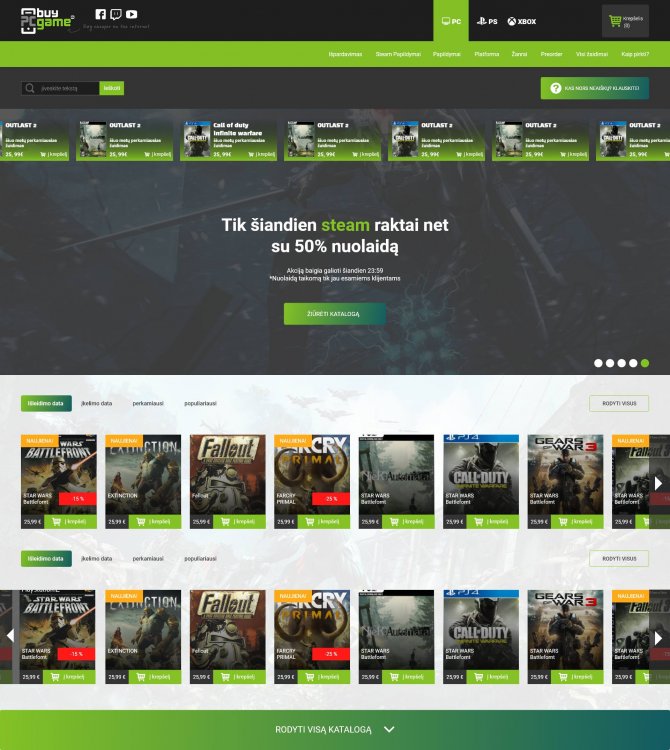This screenshot has height=750, width=670.
Task: Open the Facebook page icon
Action: [x=100, y=14]
